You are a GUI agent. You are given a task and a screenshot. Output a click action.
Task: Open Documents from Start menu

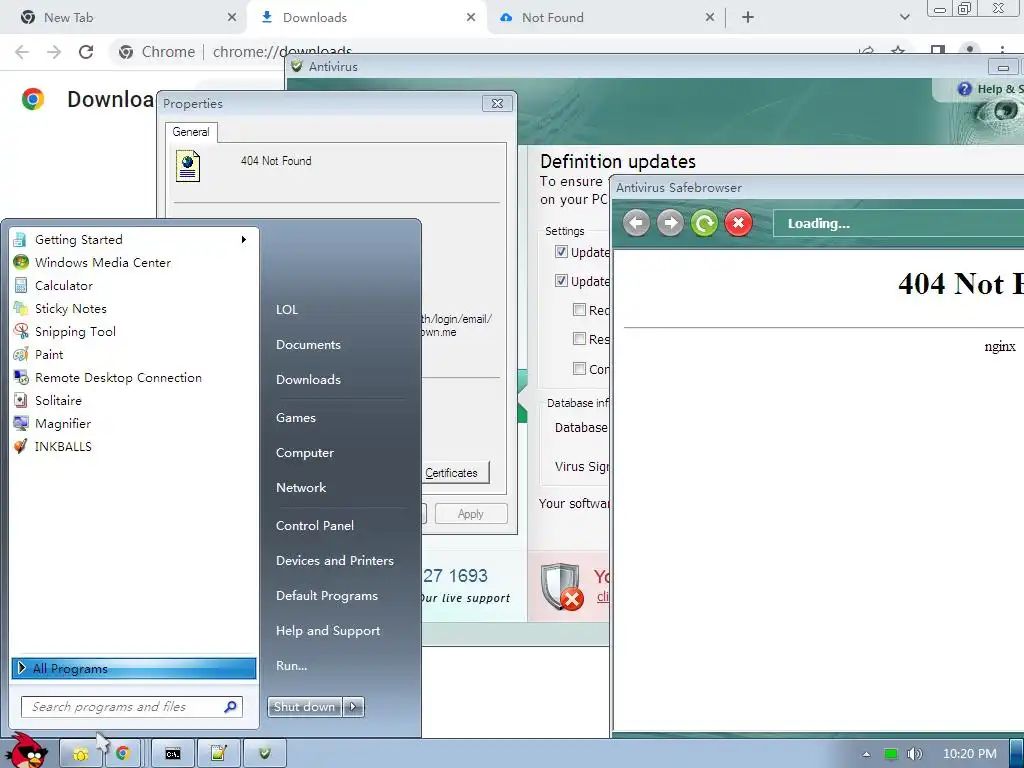pos(308,344)
